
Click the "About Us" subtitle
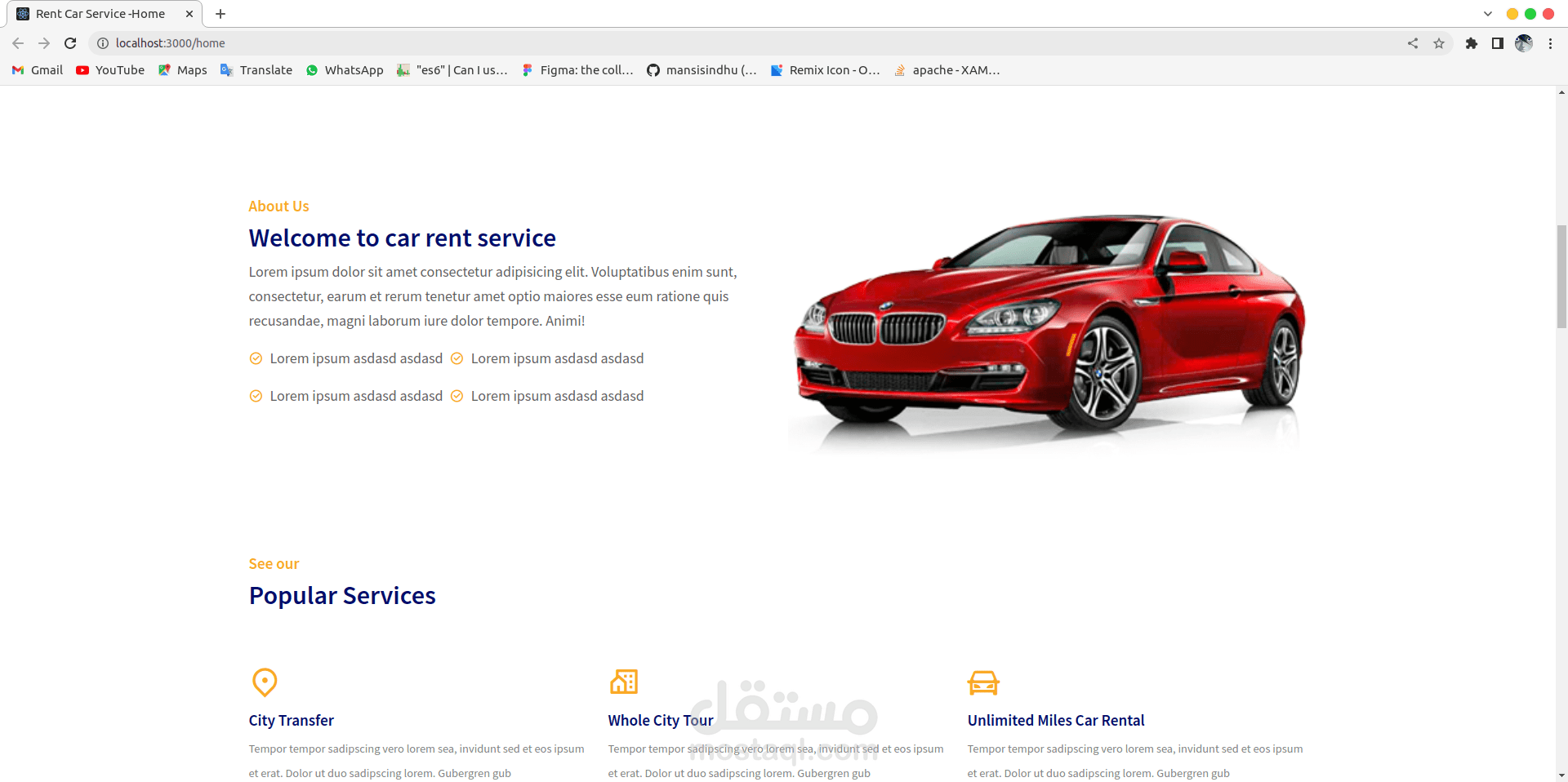click(278, 207)
